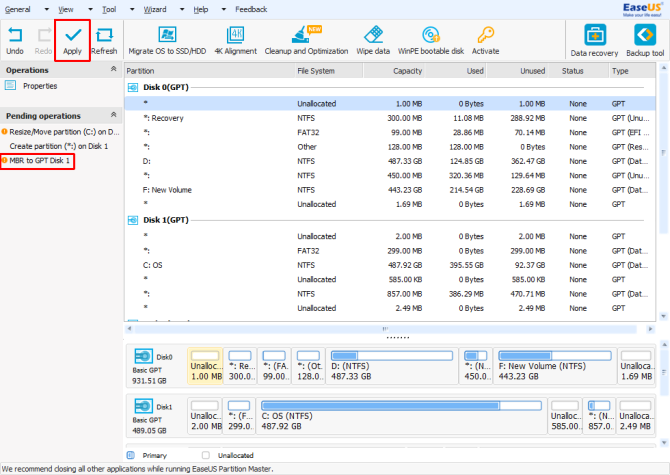
Task: Collapse the Operations panel
Action: pos(113,69)
